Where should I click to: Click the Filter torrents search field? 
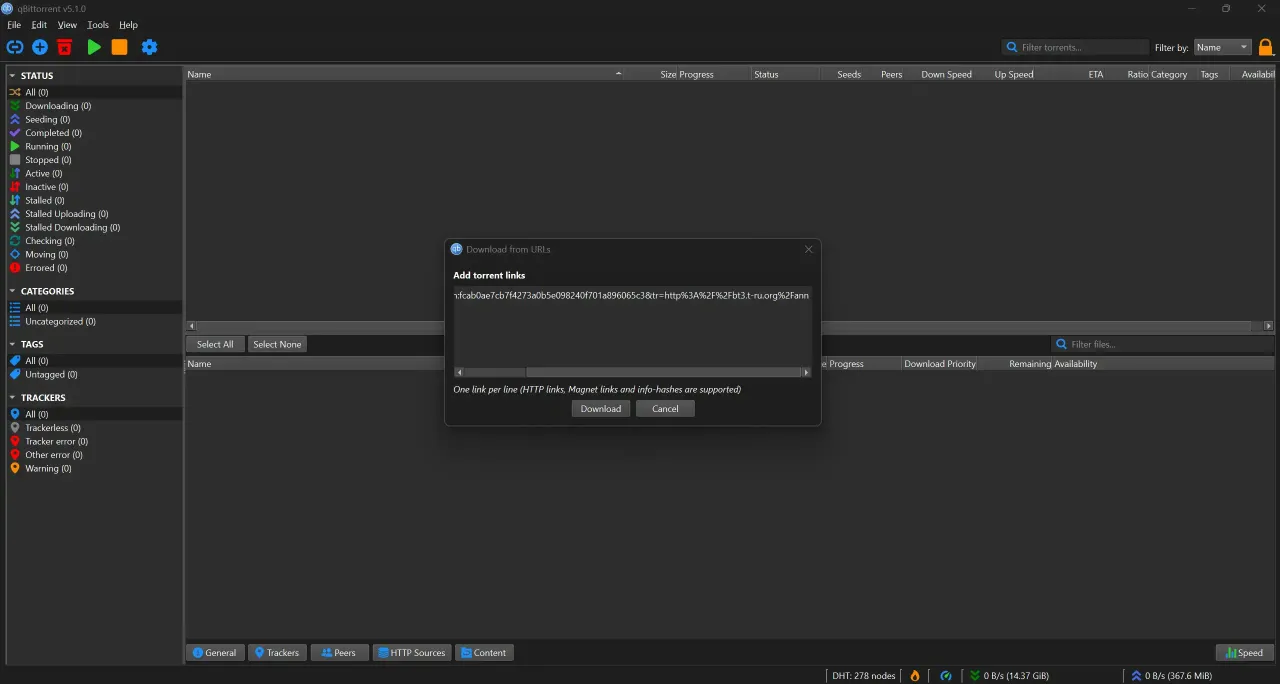pos(1076,47)
